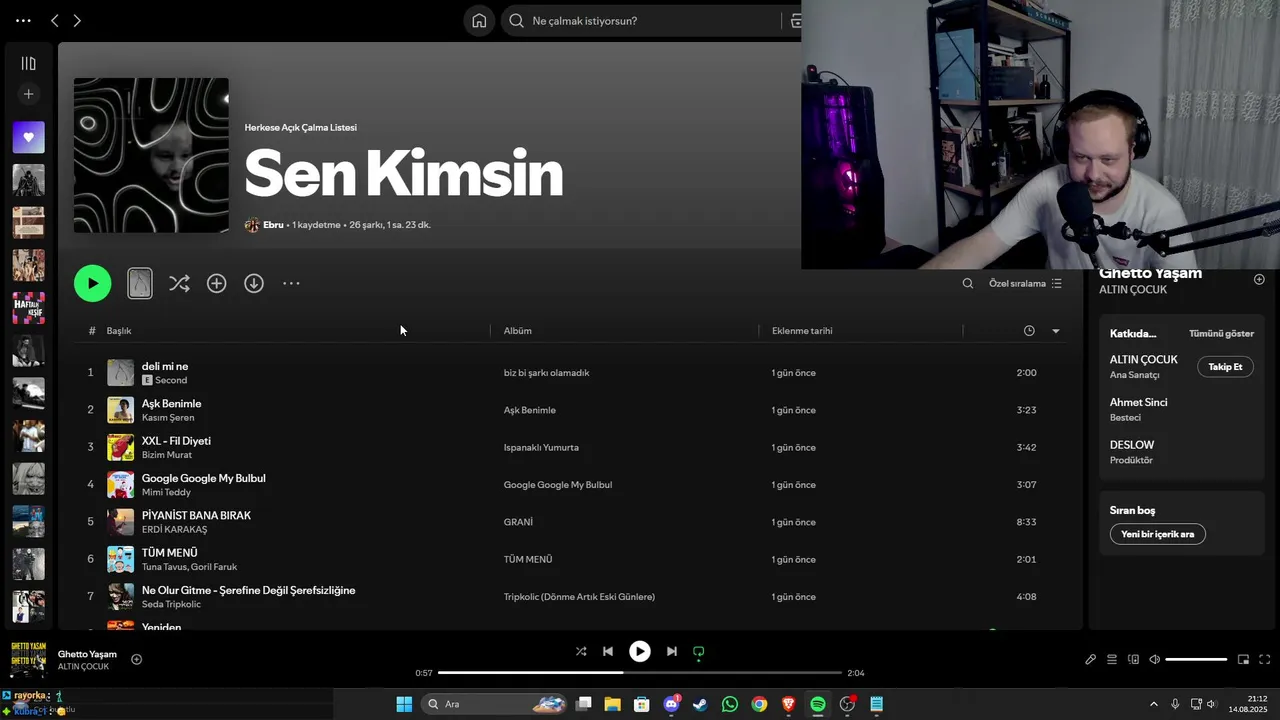
Task: Select track Ne Olur Gitme - Şerefine Değil Şerefsizliğine
Action: tap(249, 590)
